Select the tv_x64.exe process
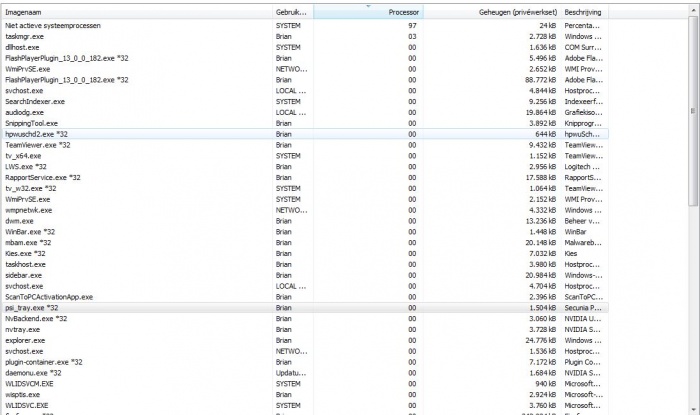This screenshot has width=700, height=415. [x=305, y=156]
